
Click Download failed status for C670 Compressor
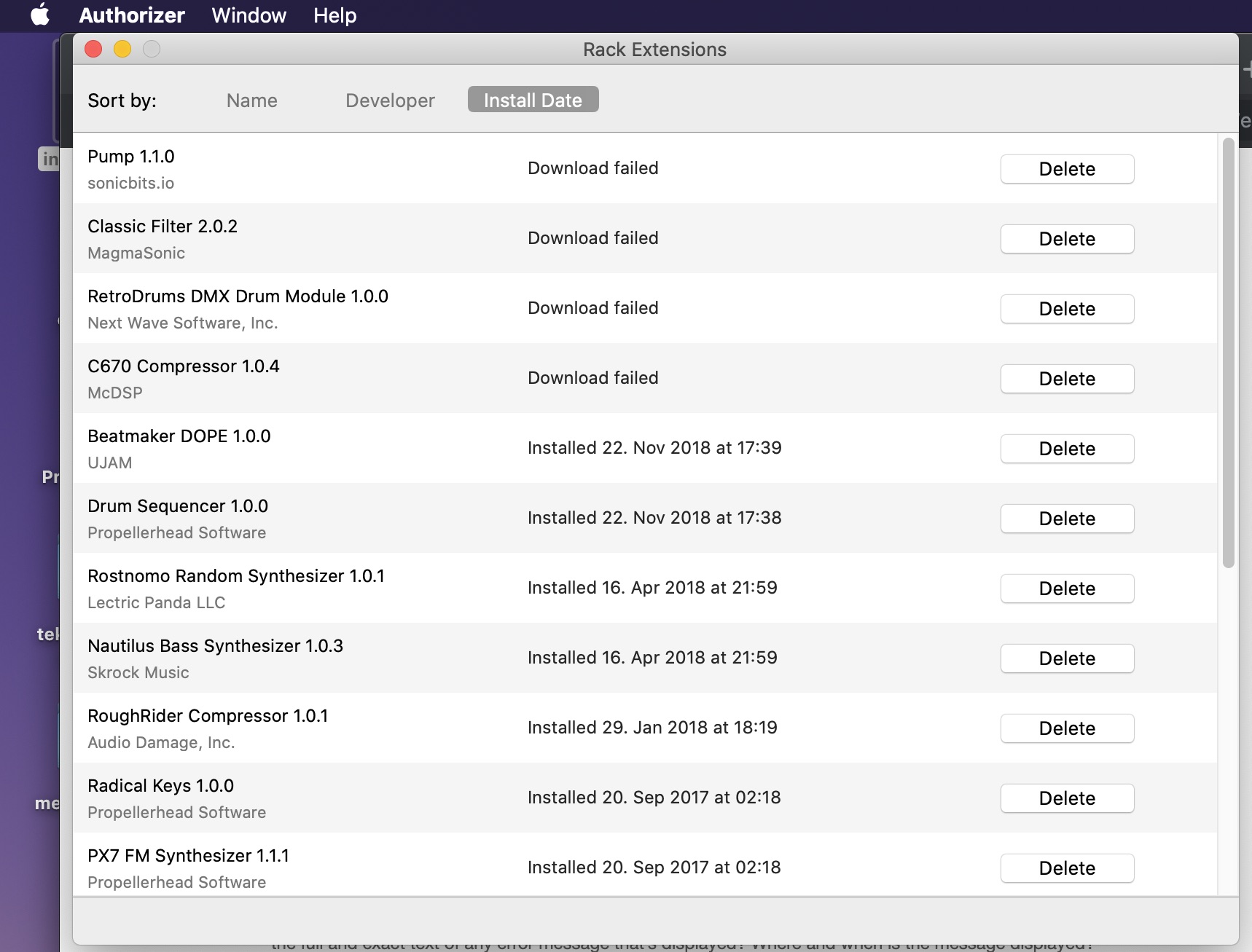coord(593,378)
